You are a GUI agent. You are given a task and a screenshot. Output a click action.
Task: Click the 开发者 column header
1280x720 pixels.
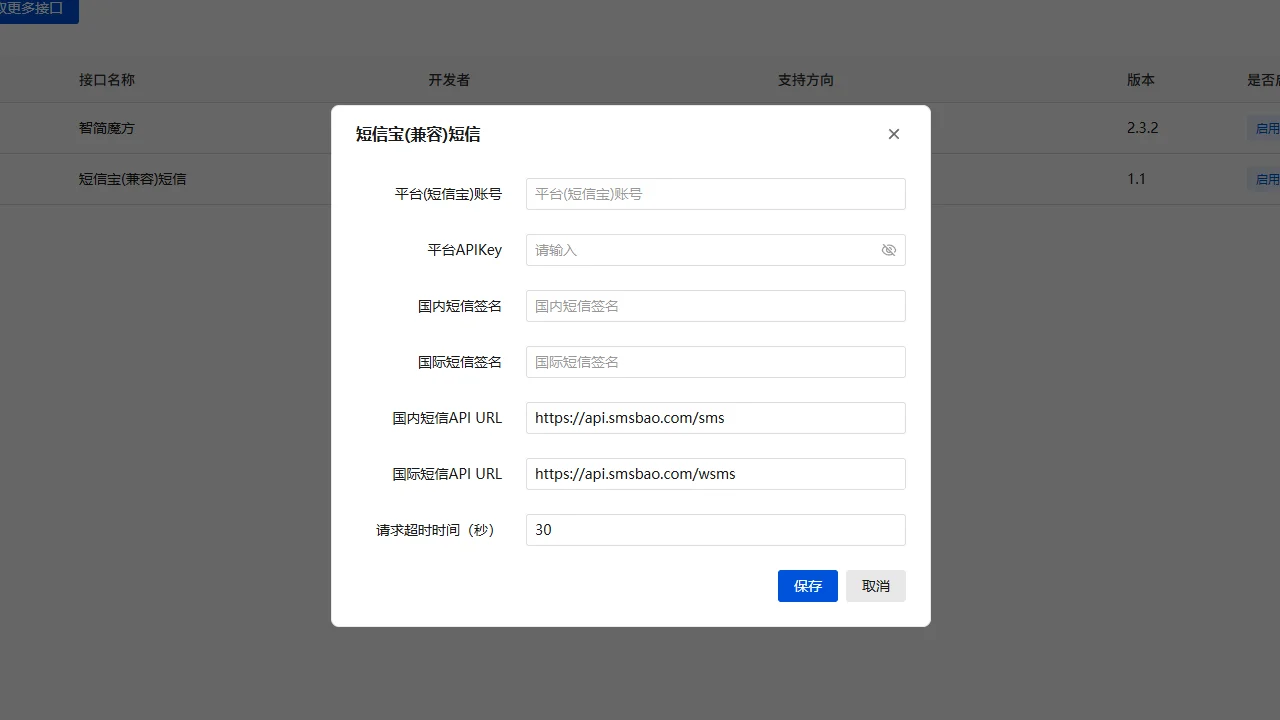(449, 80)
